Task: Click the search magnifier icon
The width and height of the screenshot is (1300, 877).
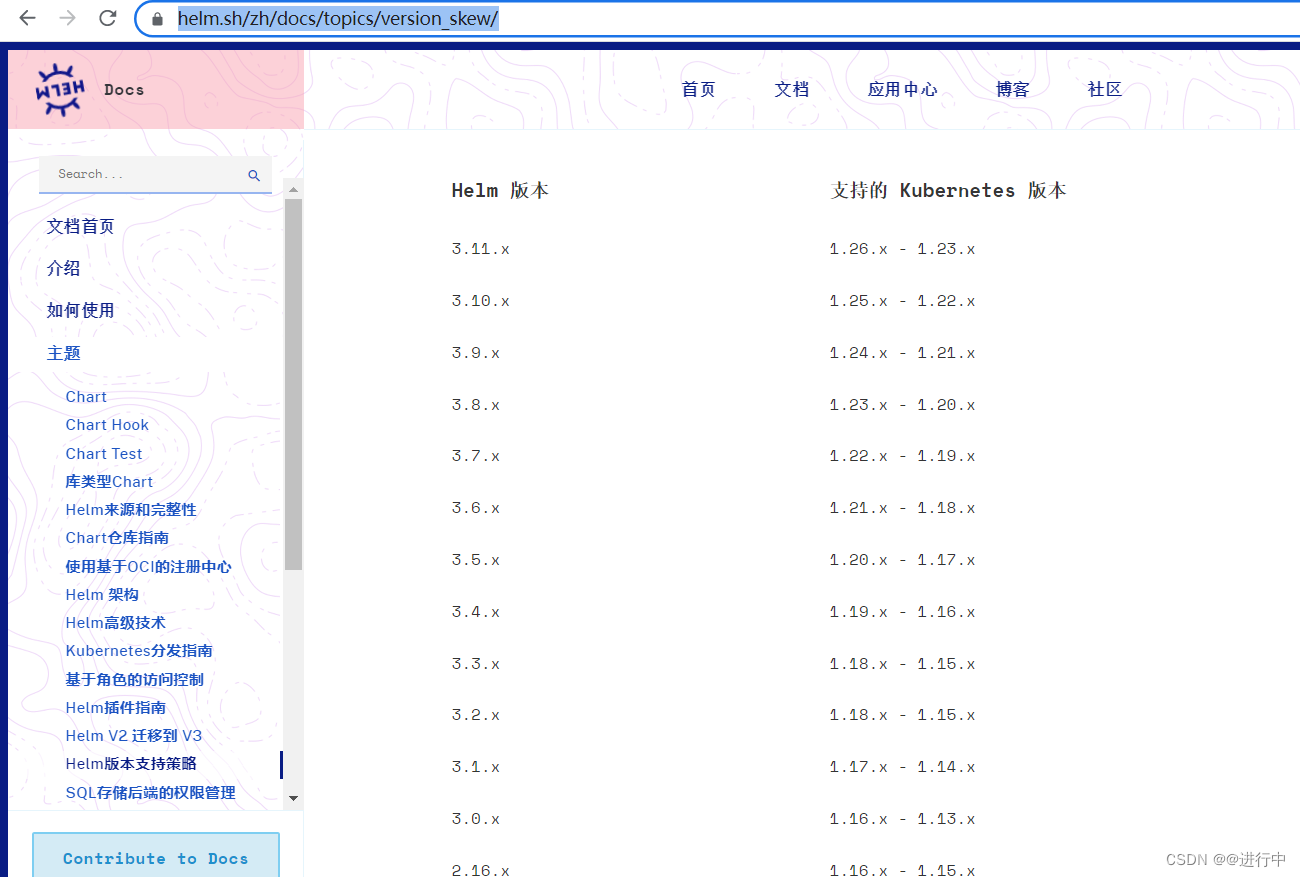Action: (x=253, y=173)
